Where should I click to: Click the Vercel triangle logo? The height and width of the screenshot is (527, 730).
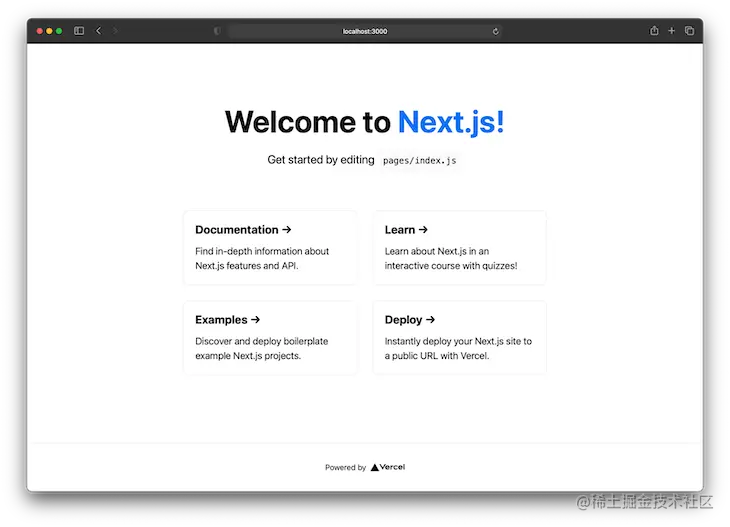(x=375, y=467)
